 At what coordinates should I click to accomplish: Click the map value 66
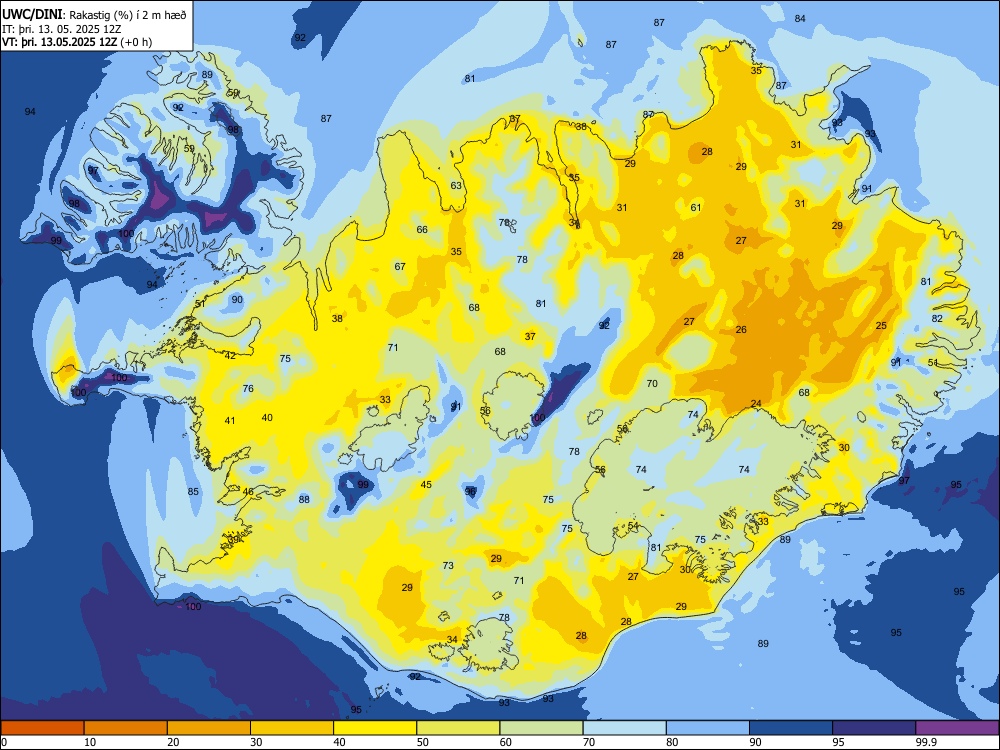click(x=422, y=230)
